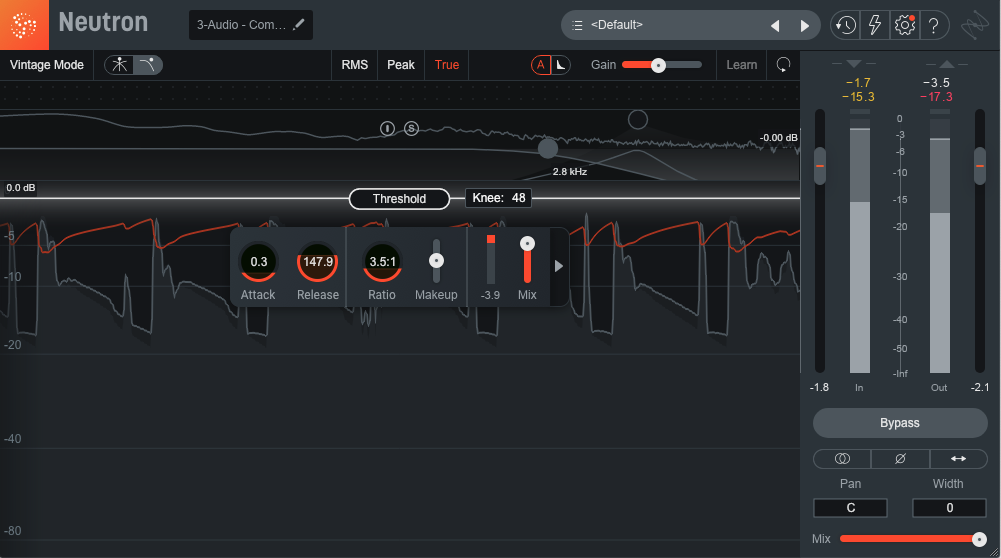This screenshot has height=558, width=1001.
Task: Click the lightning bolt zero latency icon
Action: click(x=875, y=26)
